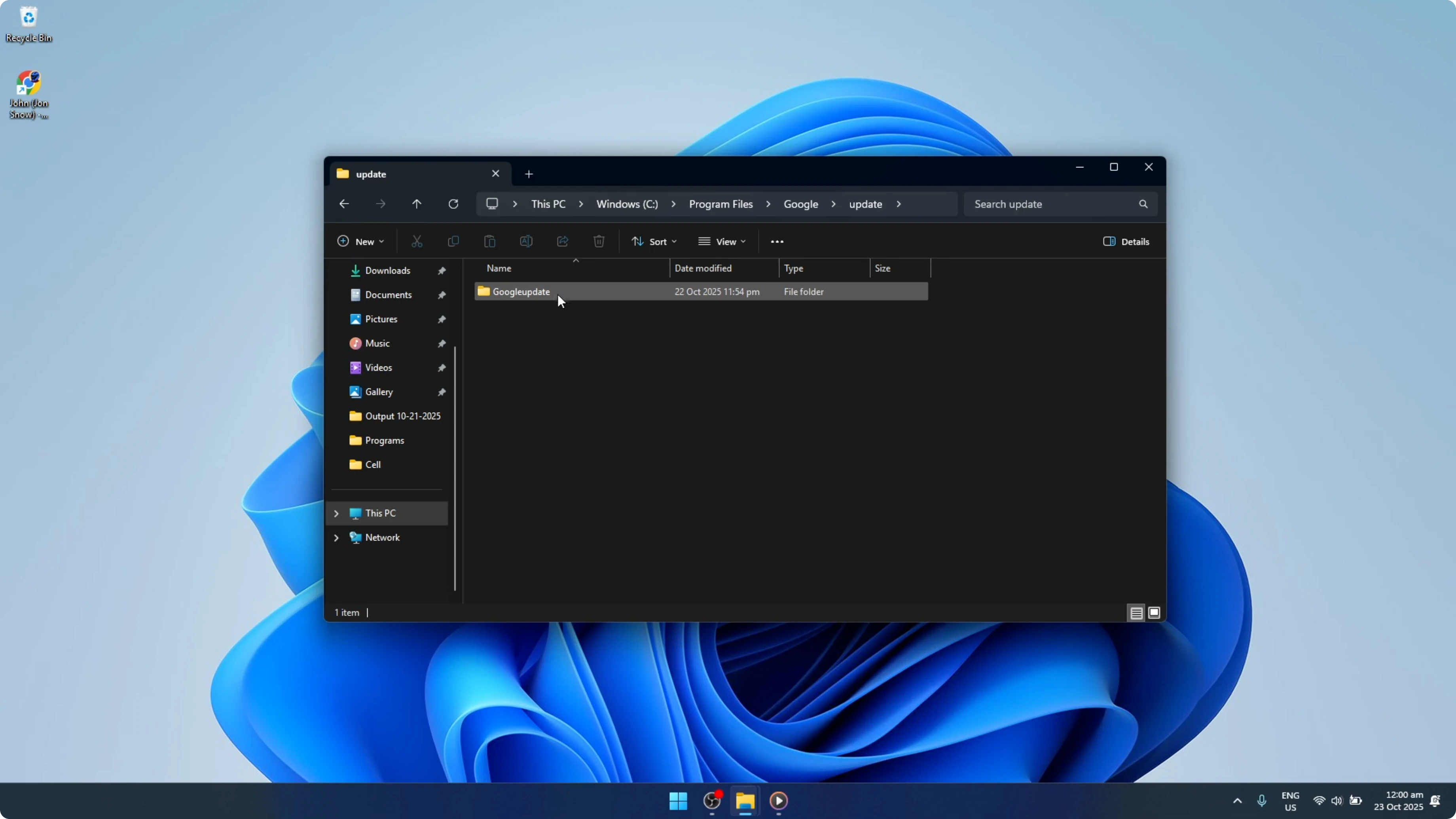Open the New item dropdown

(361, 241)
